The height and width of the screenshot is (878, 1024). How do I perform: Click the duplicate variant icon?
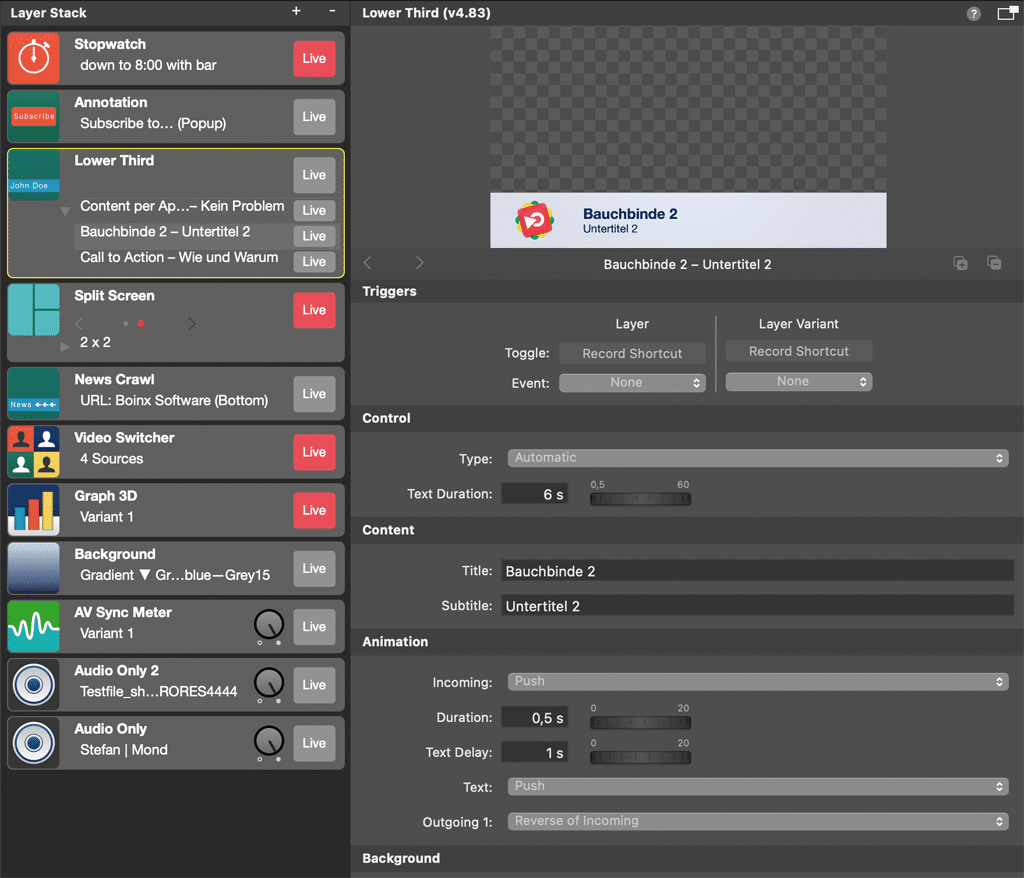coord(960,263)
